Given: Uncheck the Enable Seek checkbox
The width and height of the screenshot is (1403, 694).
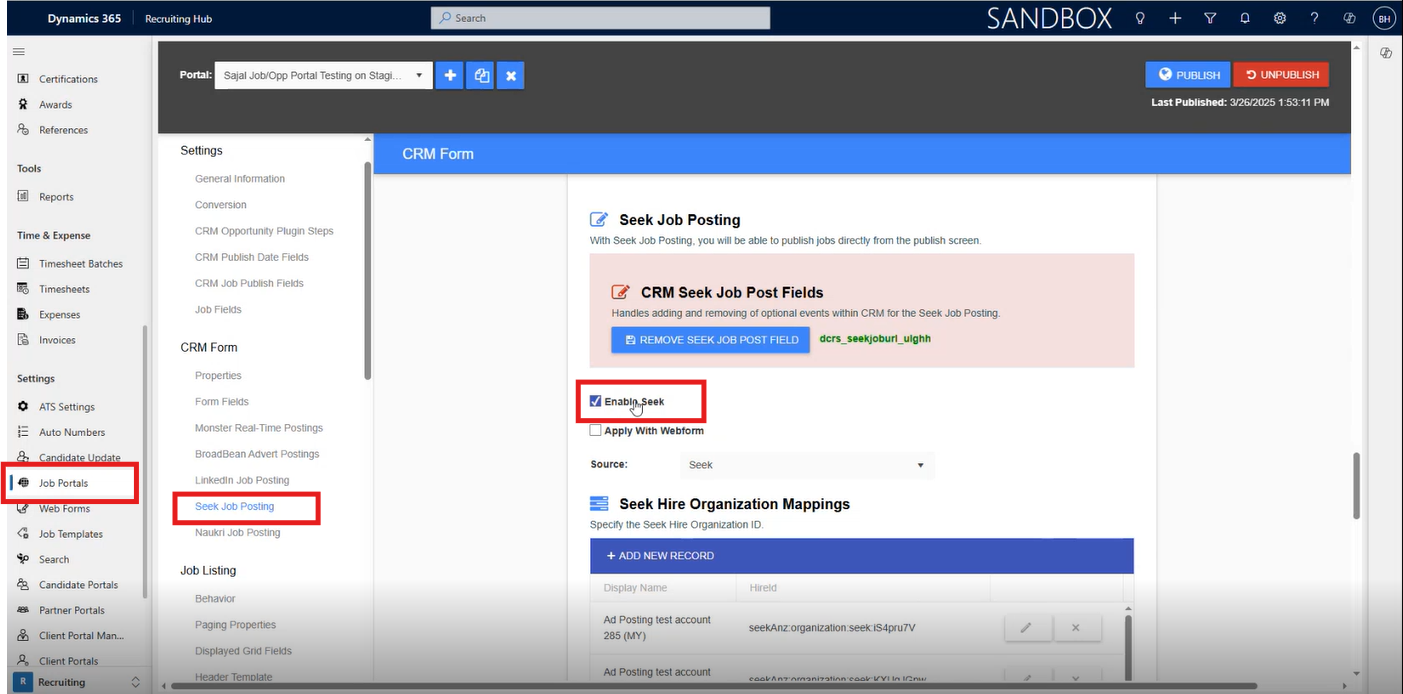Looking at the screenshot, I should [596, 401].
